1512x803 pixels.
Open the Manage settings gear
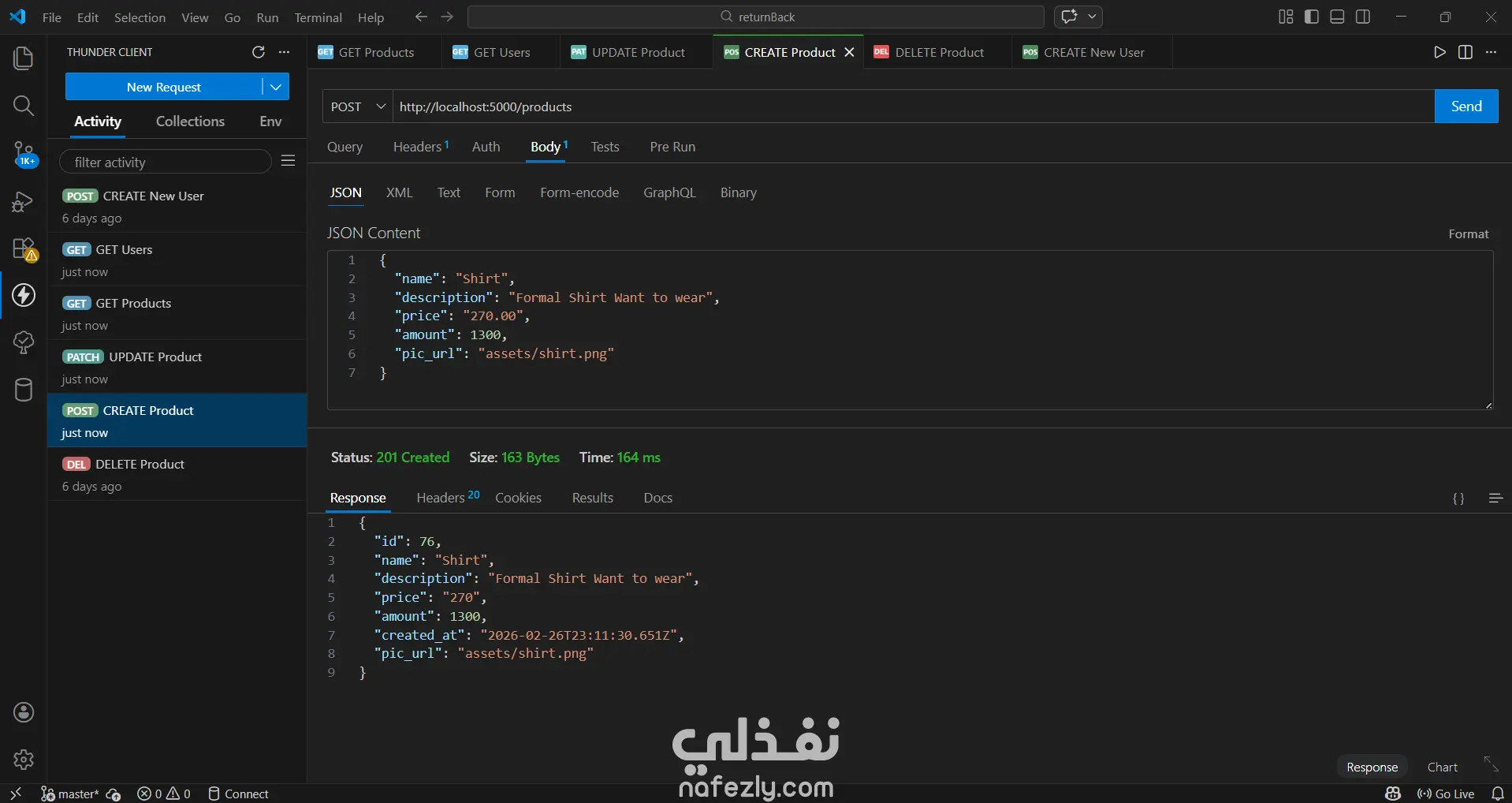(24, 760)
